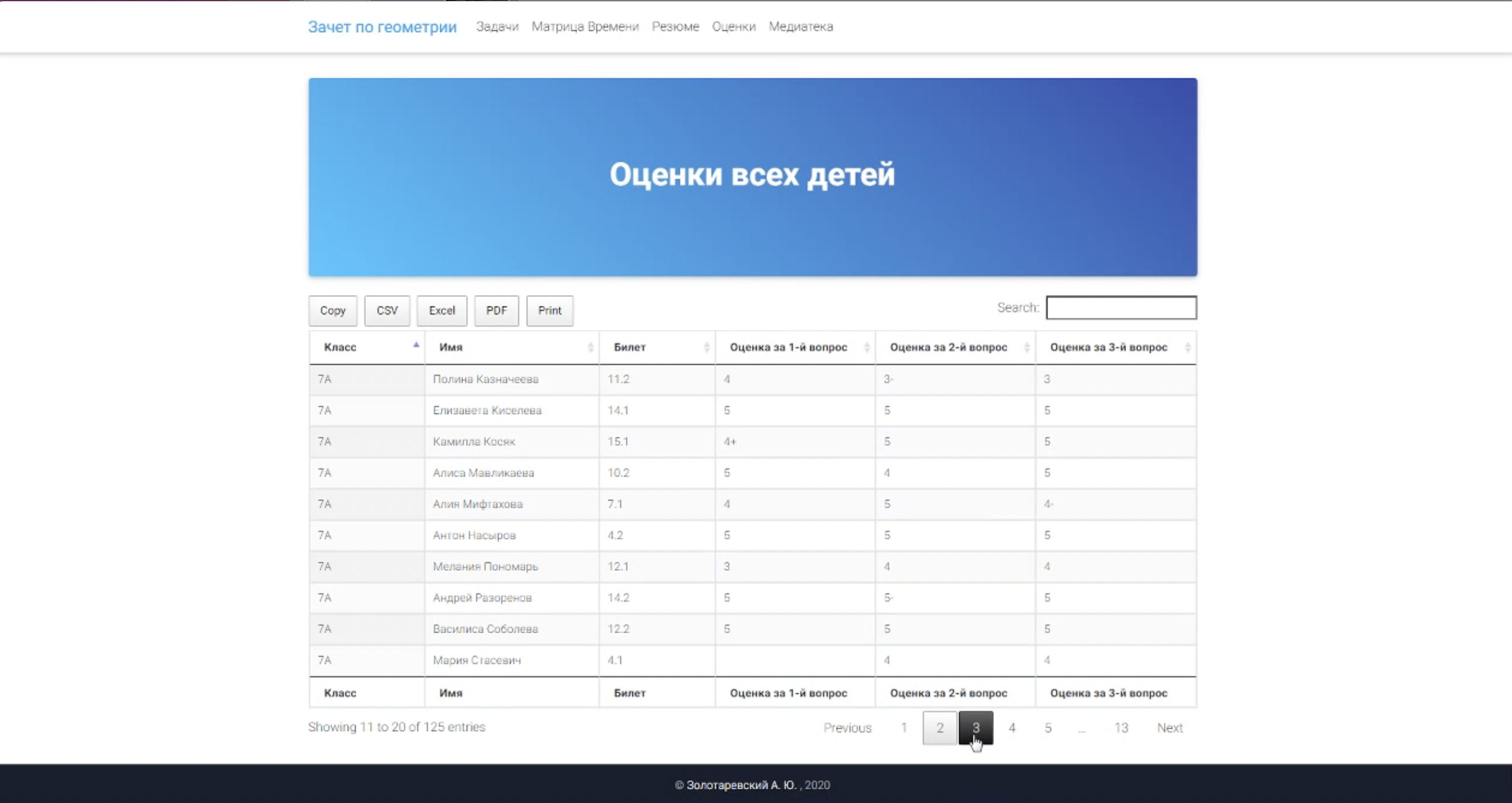Export the table to Excel
This screenshot has height=803, width=1512.
442,311
